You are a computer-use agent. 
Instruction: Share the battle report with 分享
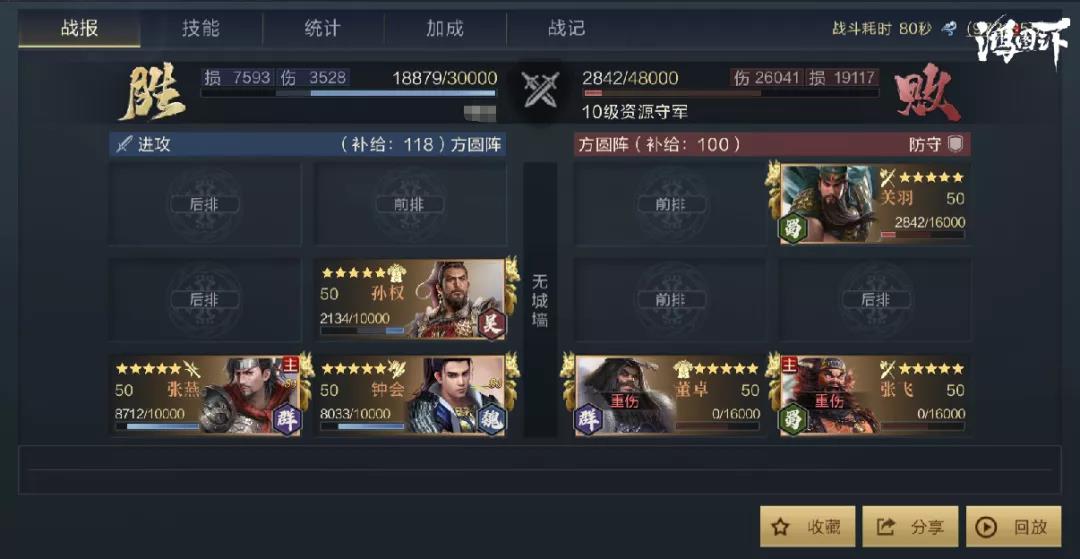911,527
